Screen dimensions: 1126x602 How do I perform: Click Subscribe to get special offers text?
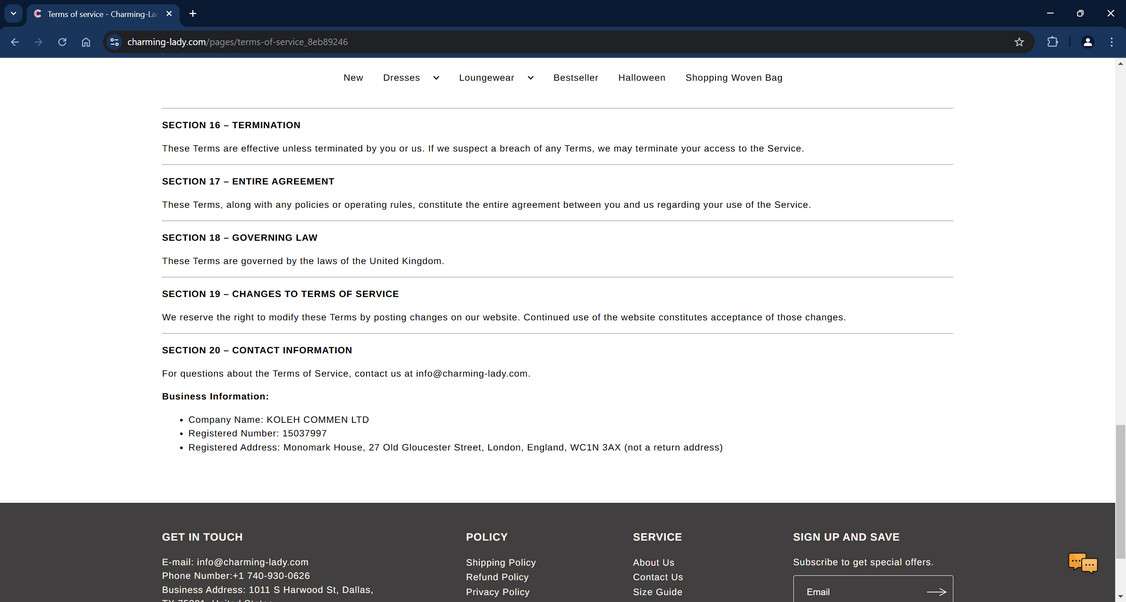click(863, 562)
